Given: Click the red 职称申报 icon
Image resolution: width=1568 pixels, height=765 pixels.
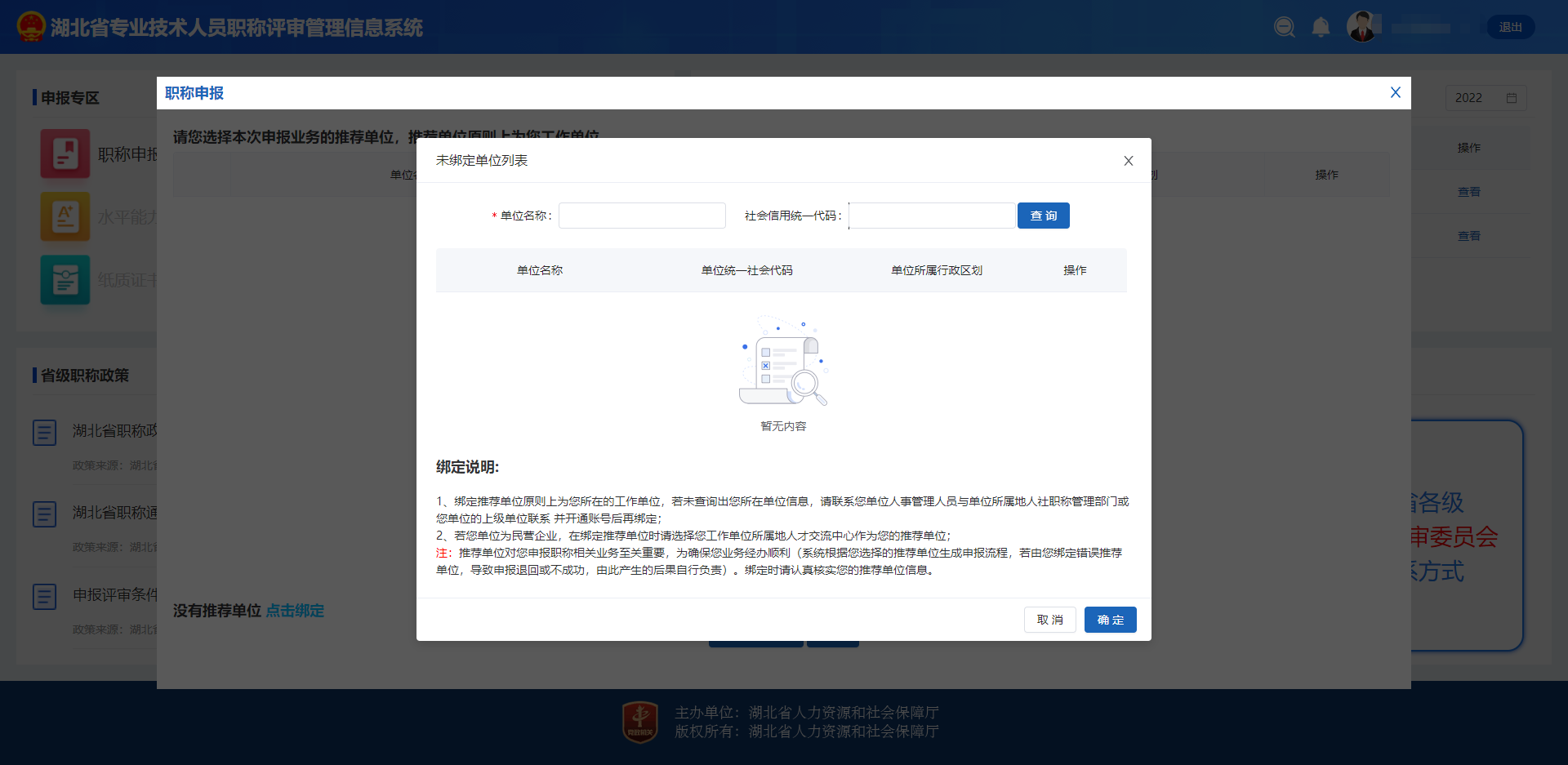Looking at the screenshot, I should (65, 153).
